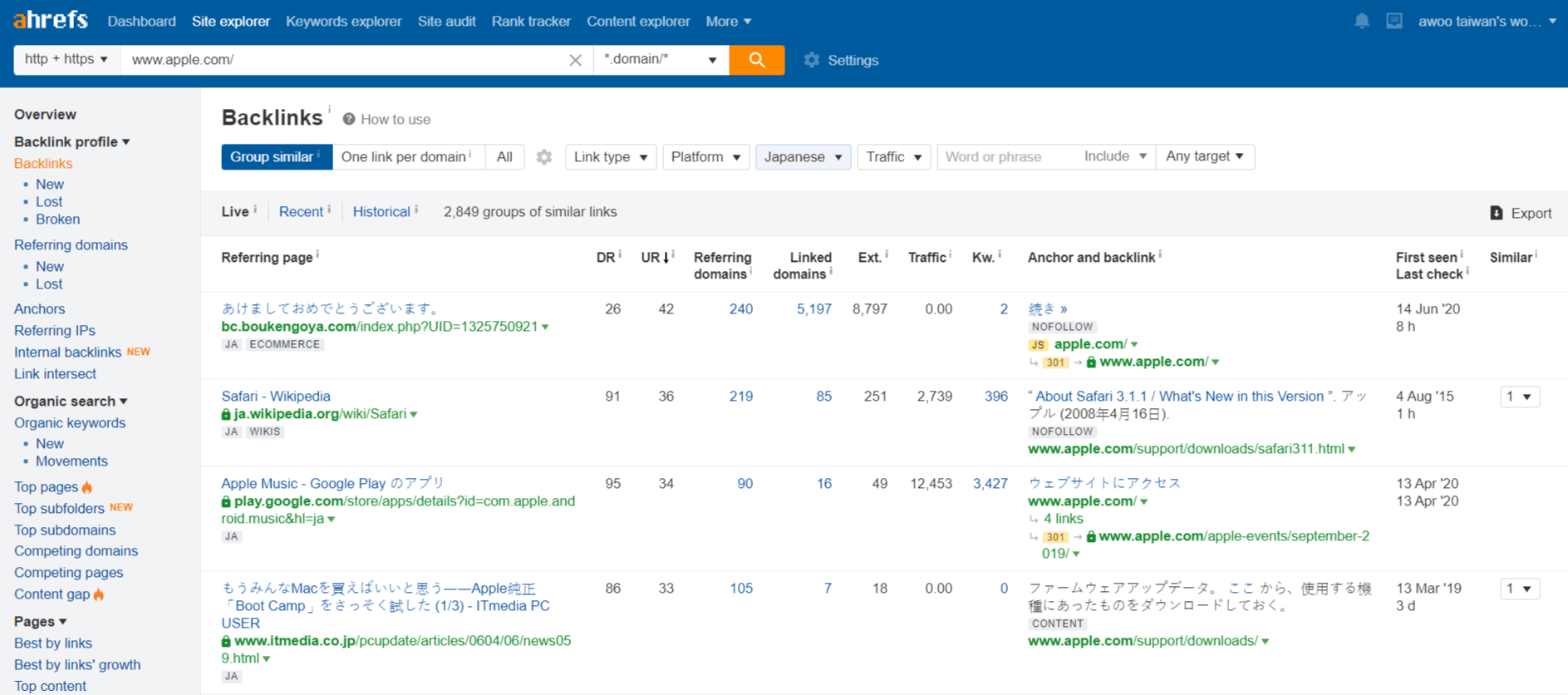Click the ahrefs logo
This screenshot has width=1568, height=695.
coord(51,20)
